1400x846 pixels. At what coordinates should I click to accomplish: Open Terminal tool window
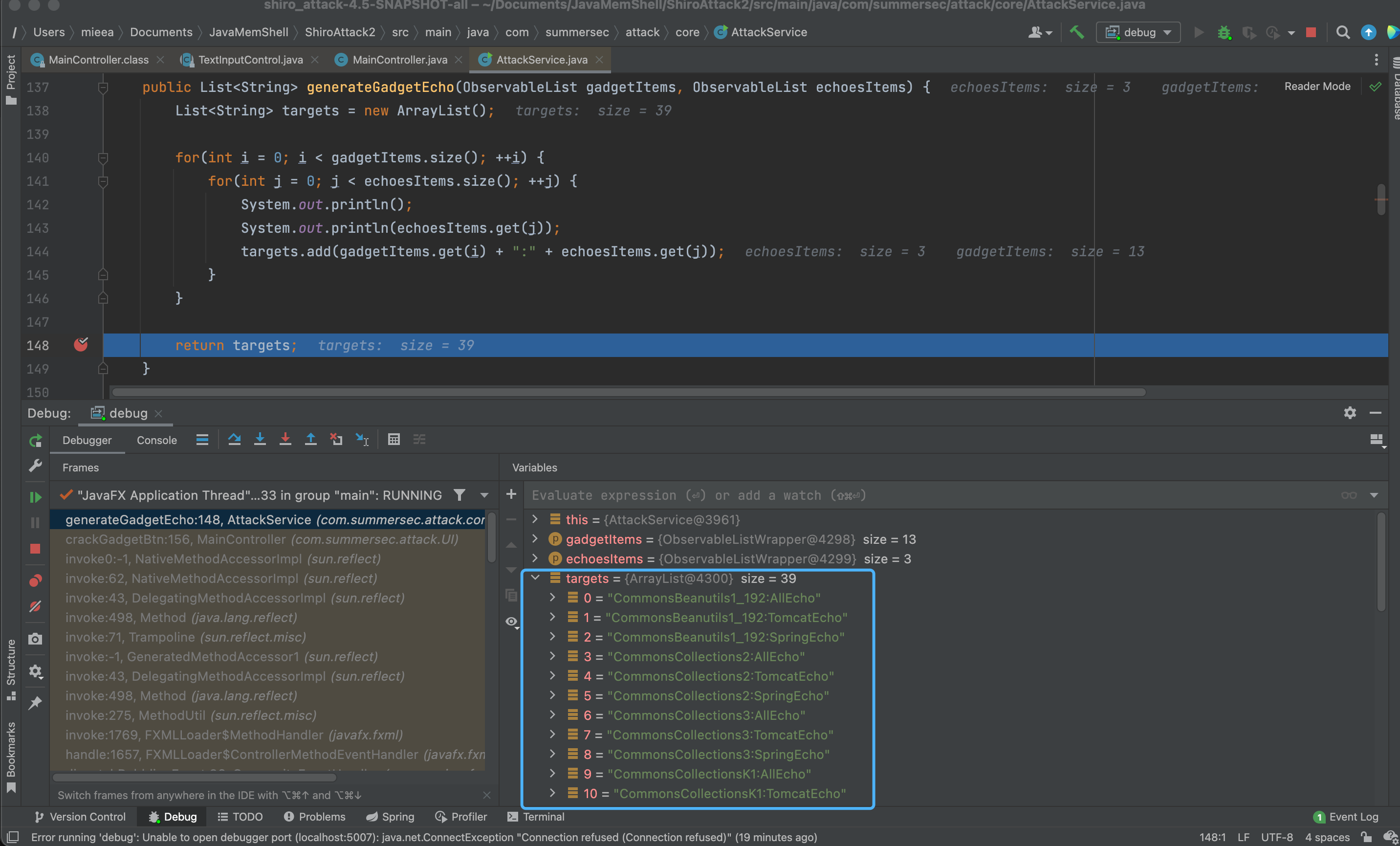click(536, 817)
